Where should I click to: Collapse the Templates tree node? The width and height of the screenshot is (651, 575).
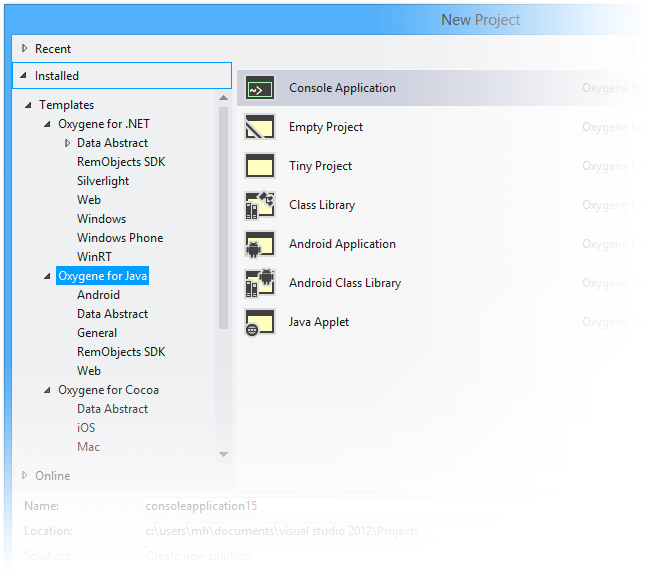pyautogui.click(x=28, y=105)
